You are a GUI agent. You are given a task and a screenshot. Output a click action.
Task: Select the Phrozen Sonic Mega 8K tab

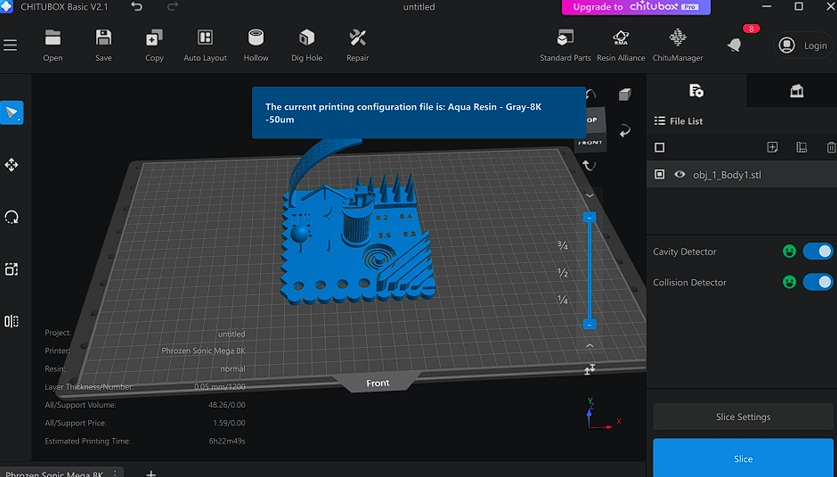(x=54, y=473)
